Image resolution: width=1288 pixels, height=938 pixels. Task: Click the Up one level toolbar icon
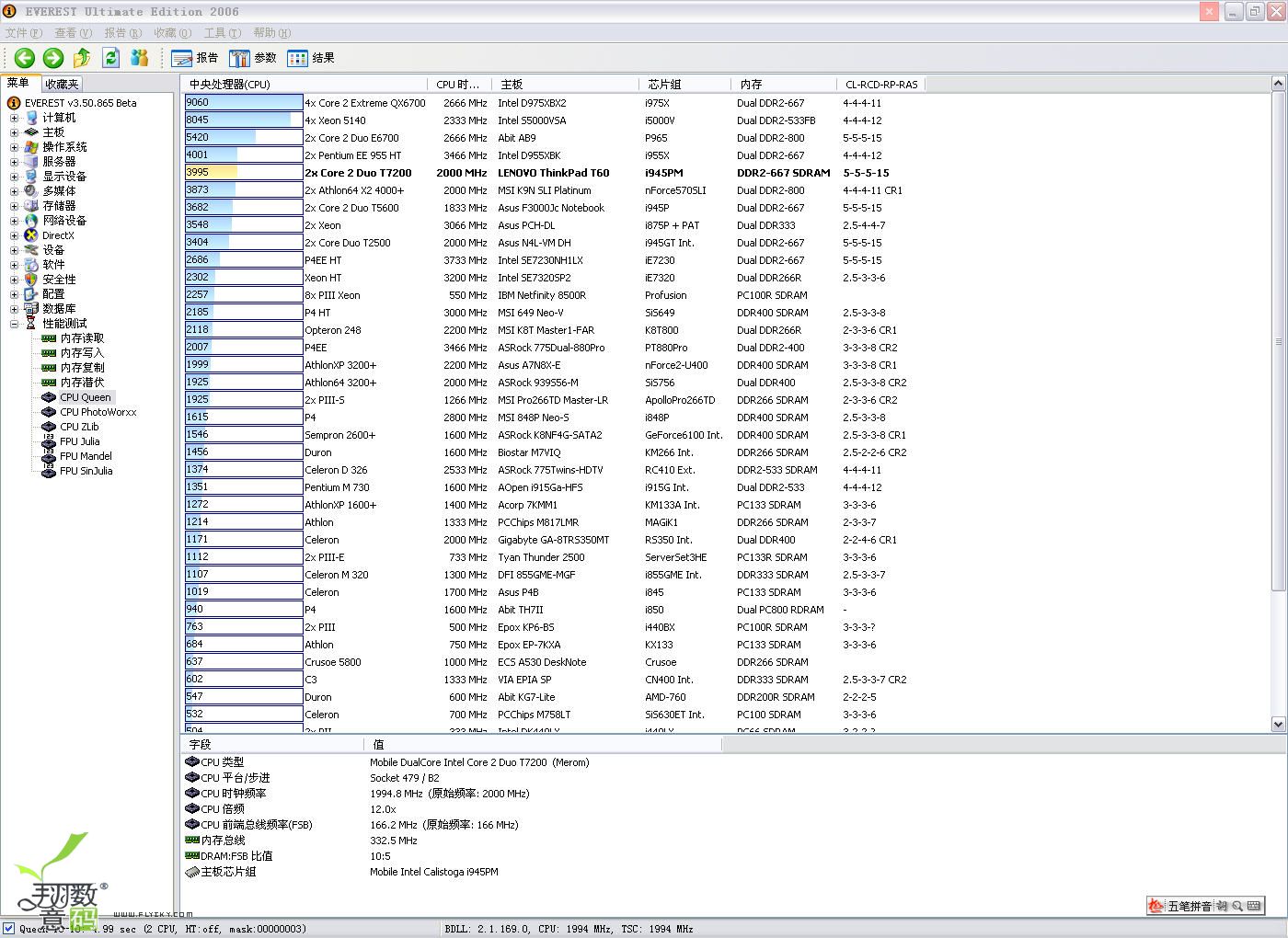82,58
